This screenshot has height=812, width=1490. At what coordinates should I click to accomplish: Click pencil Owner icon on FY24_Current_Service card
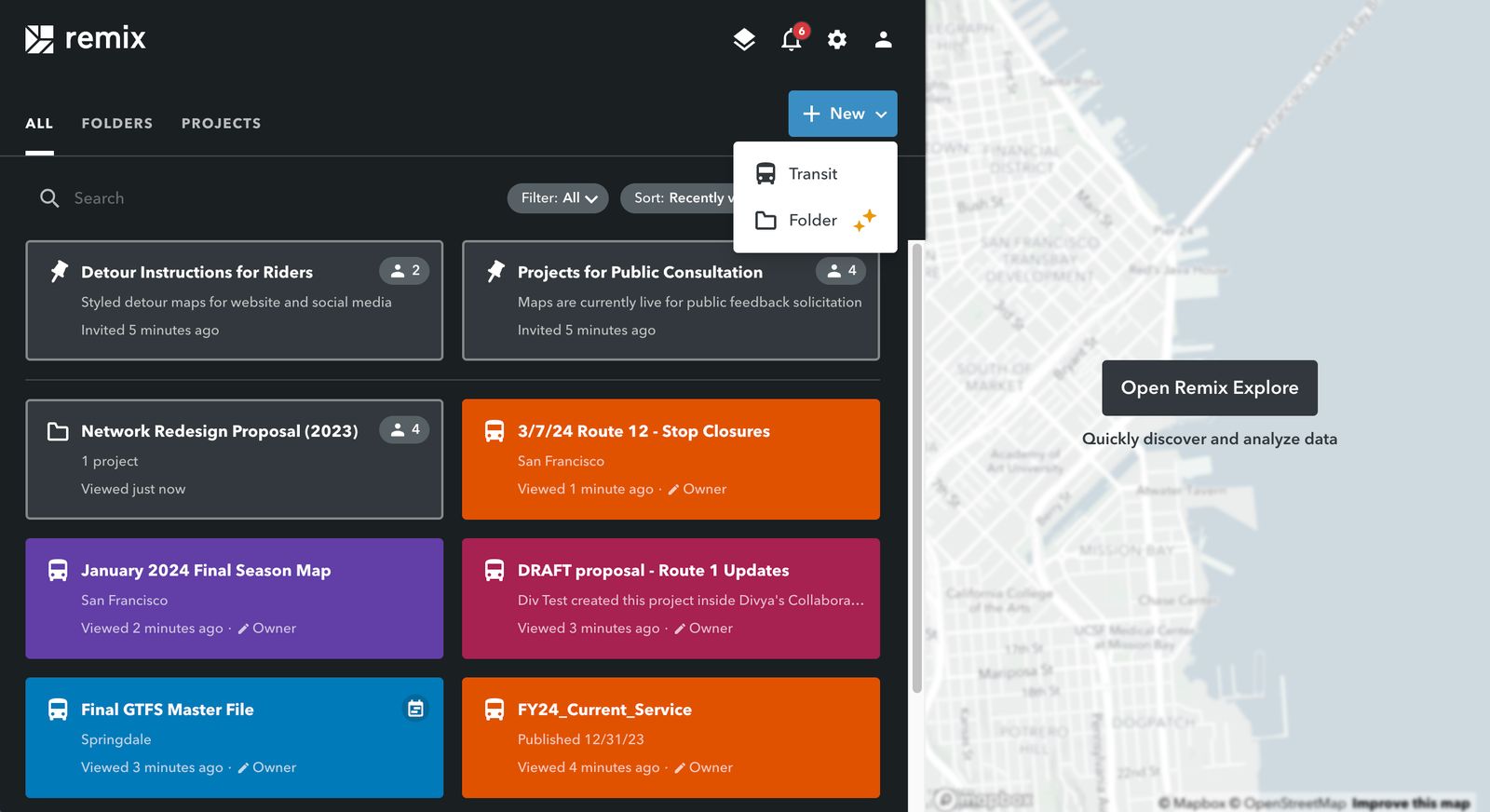pyautogui.click(x=680, y=767)
